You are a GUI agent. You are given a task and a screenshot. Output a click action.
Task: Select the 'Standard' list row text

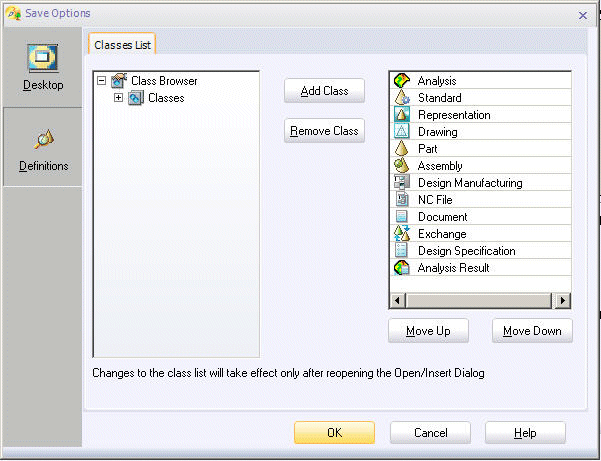tap(440, 98)
